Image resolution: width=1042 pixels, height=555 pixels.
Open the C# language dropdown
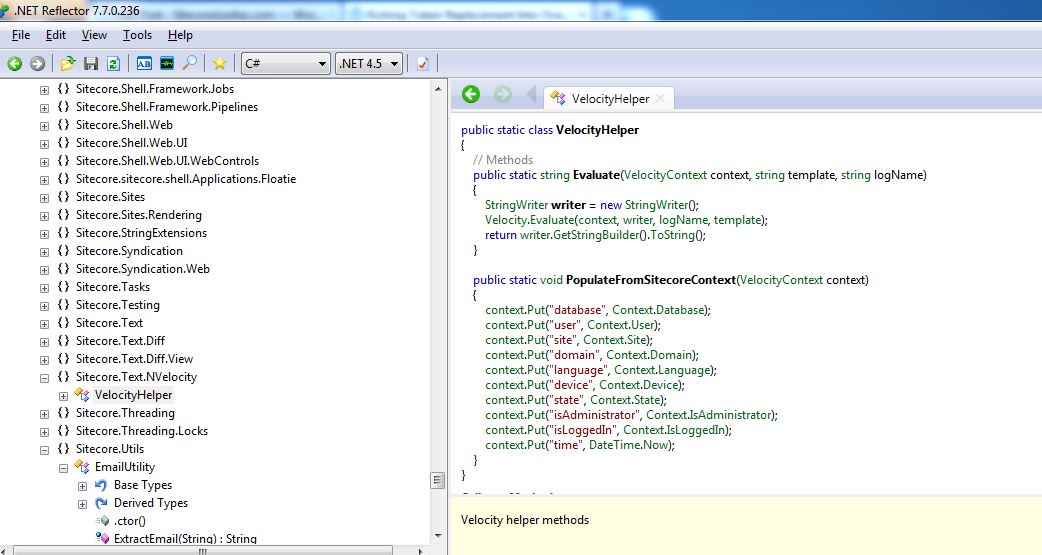[285, 64]
